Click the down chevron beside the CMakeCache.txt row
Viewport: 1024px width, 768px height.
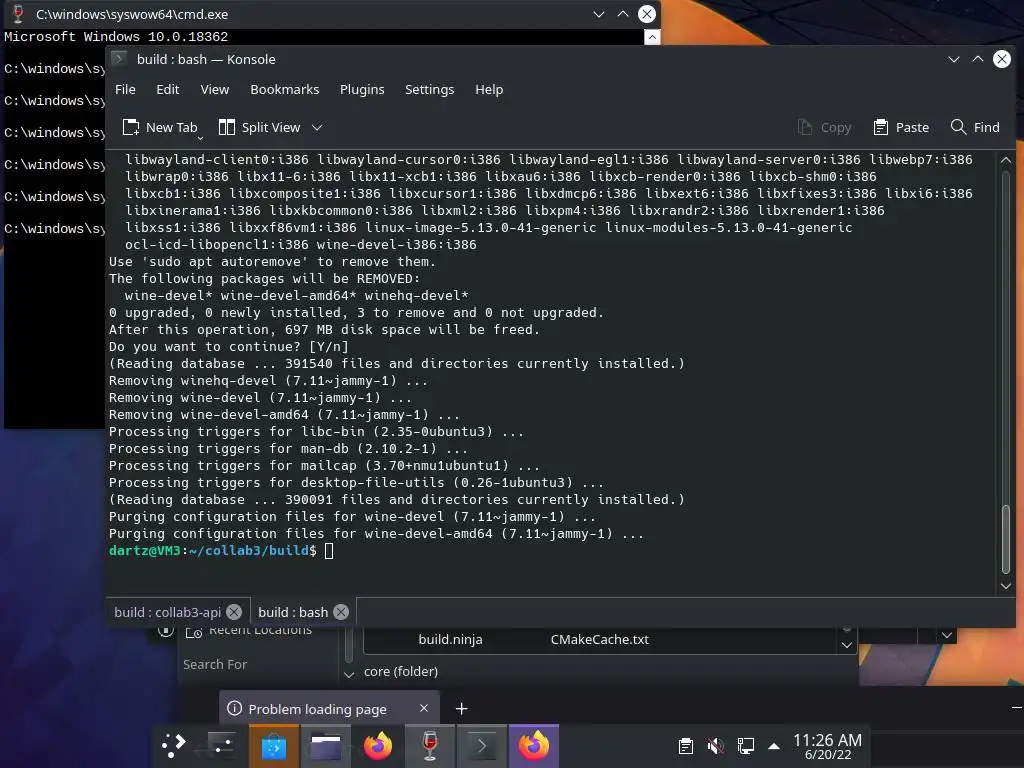point(846,645)
